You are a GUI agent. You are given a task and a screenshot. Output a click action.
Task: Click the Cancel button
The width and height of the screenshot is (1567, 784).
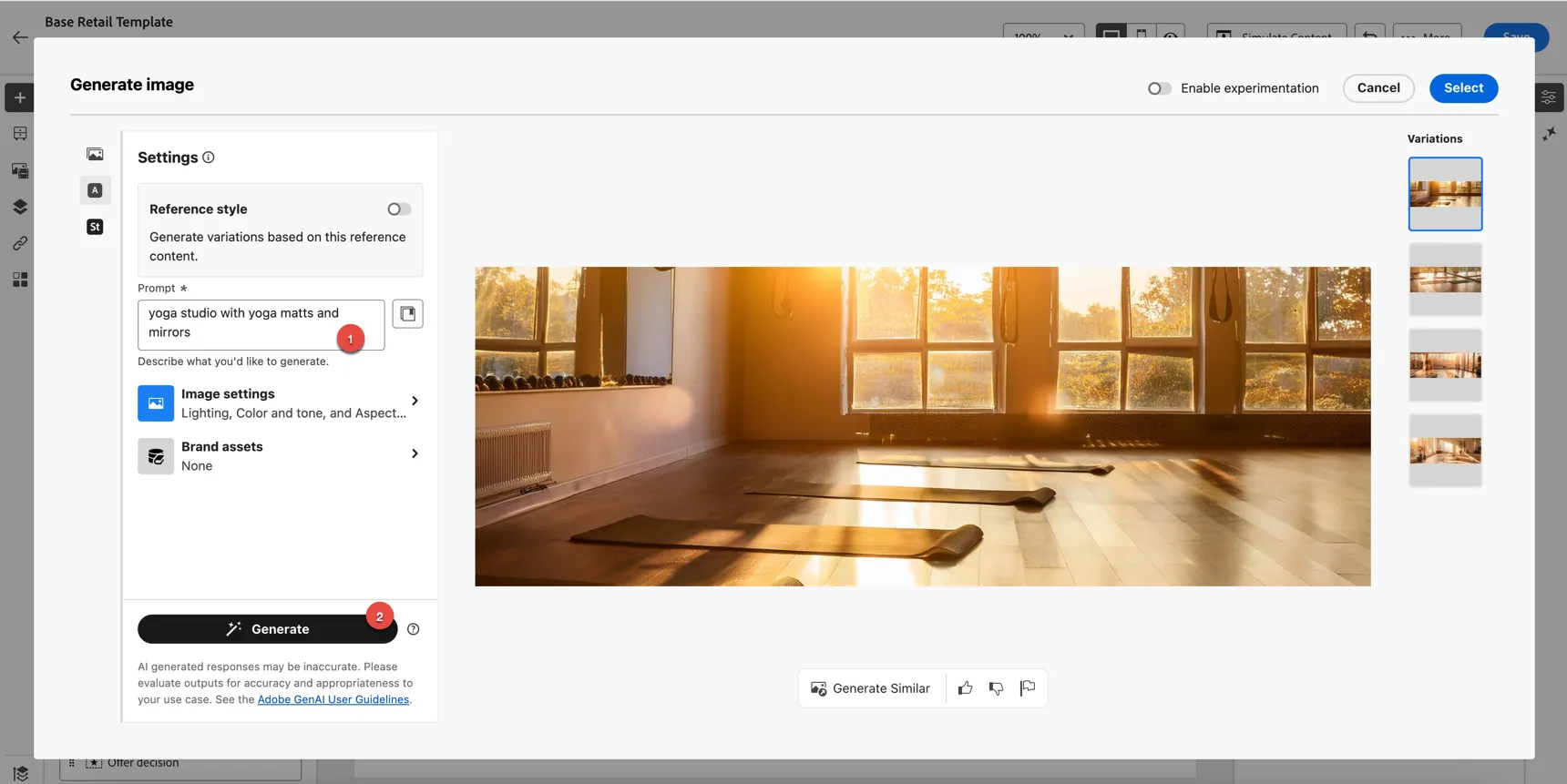1378,88
